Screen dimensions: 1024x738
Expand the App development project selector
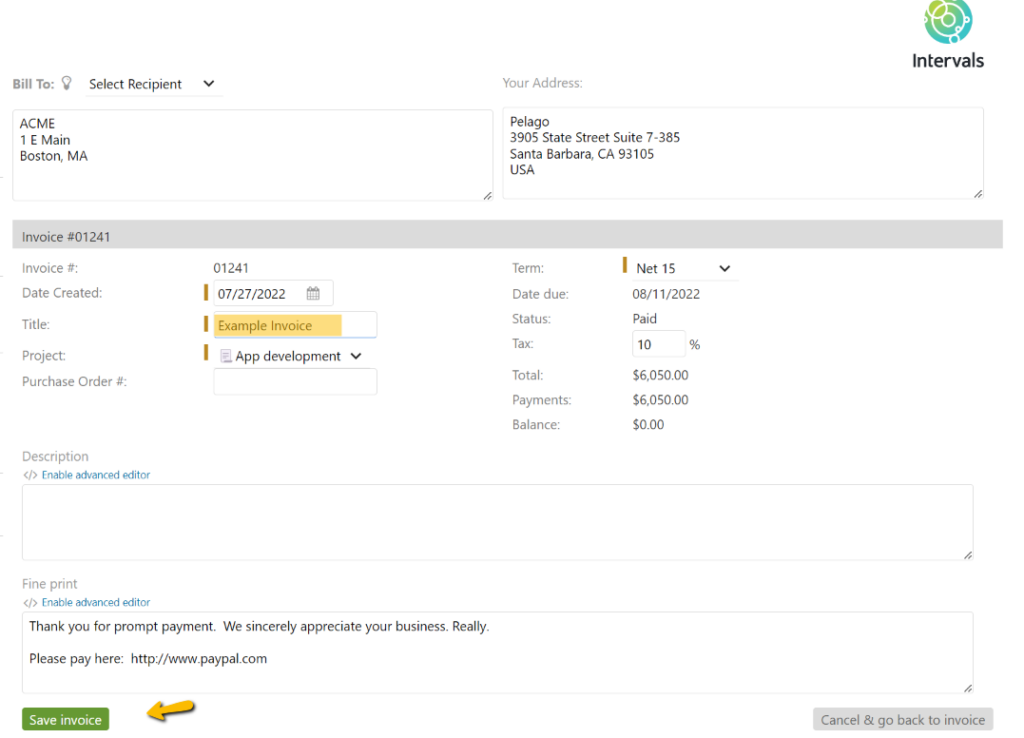357,355
